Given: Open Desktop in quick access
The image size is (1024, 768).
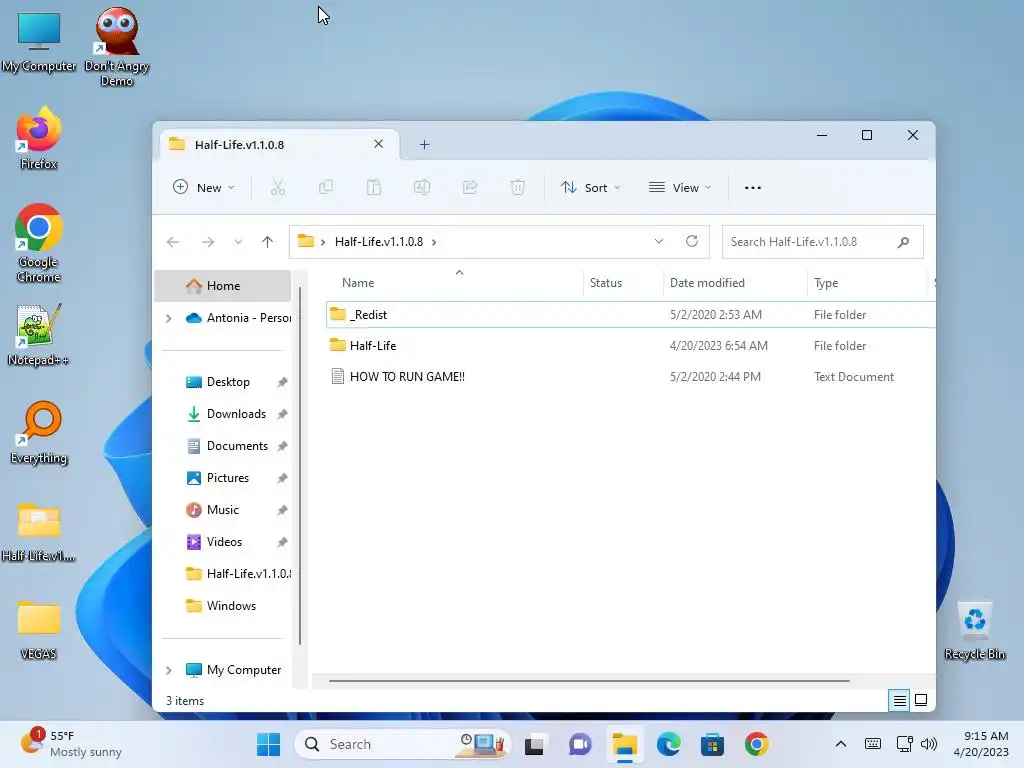Looking at the screenshot, I should 227,382.
